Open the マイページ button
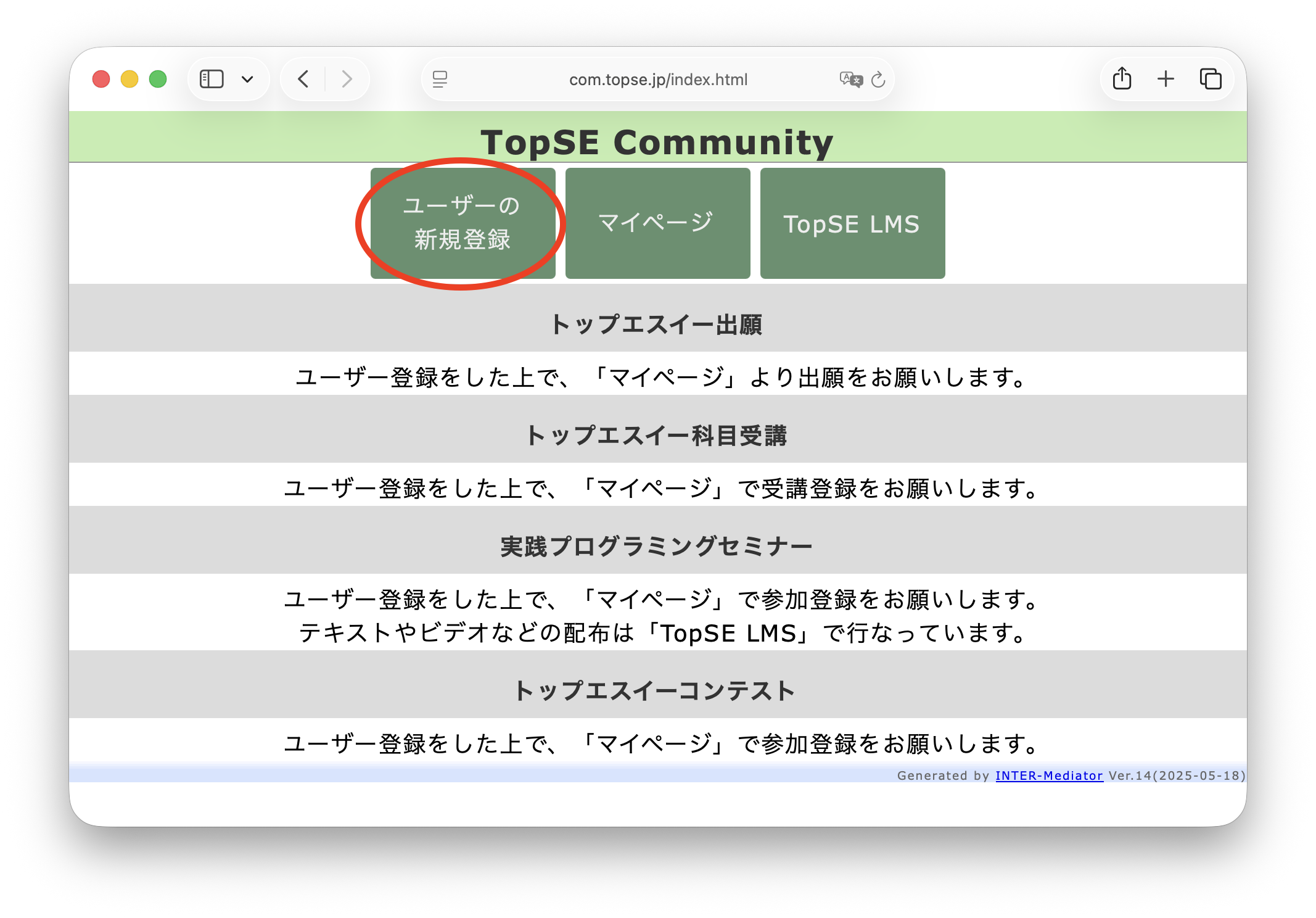This screenshot has width=1316, height=918. [657, 223]
